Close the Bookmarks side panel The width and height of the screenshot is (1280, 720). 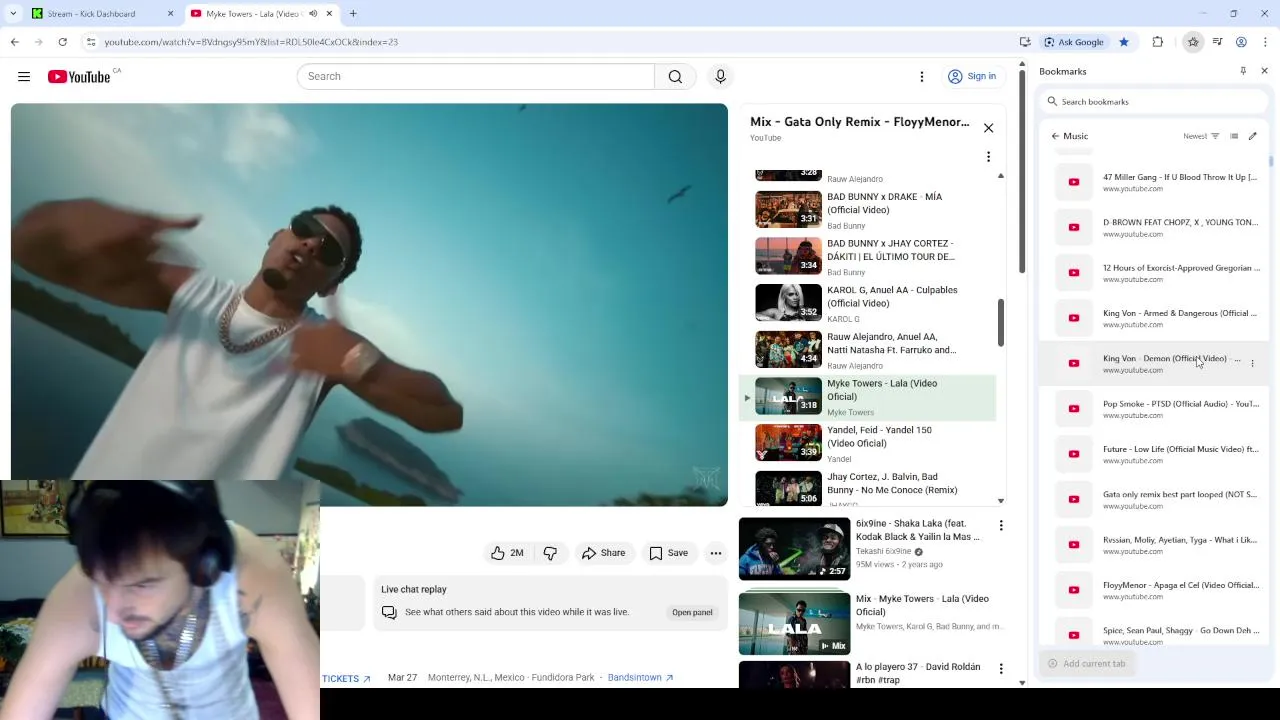(x=1264, y=71)
